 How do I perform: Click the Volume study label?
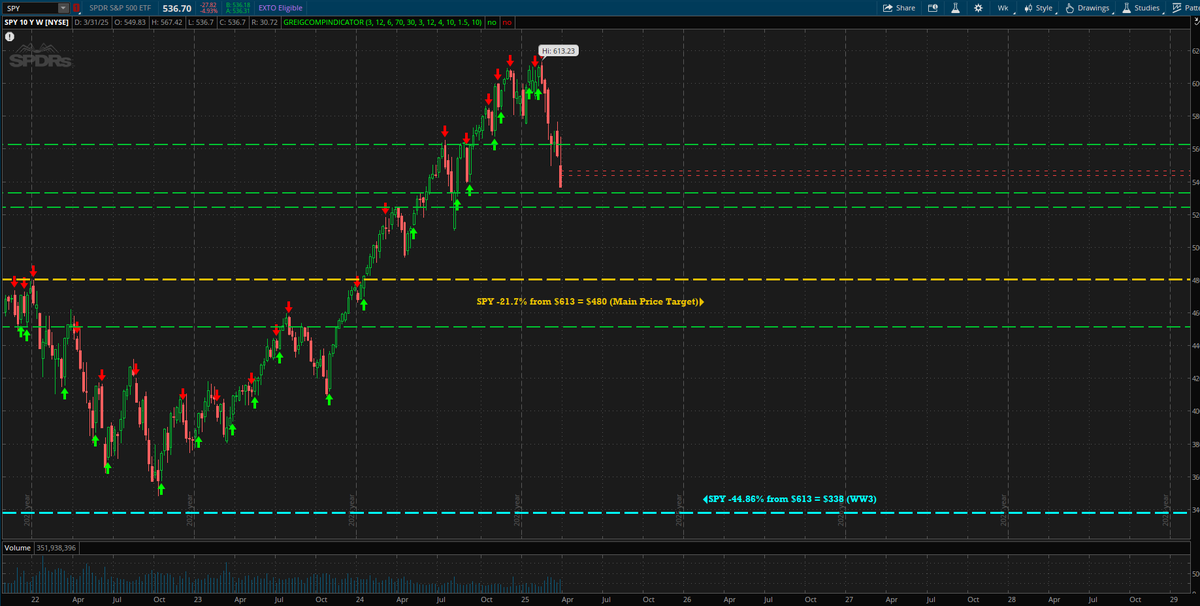coord(17,548)
